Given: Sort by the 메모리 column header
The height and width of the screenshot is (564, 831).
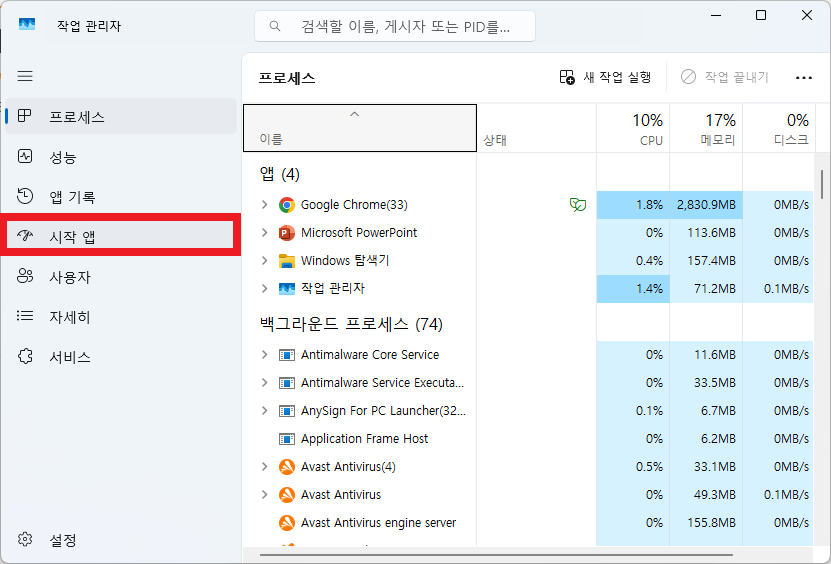Looking at the screenshot, I should click(706, 128).
